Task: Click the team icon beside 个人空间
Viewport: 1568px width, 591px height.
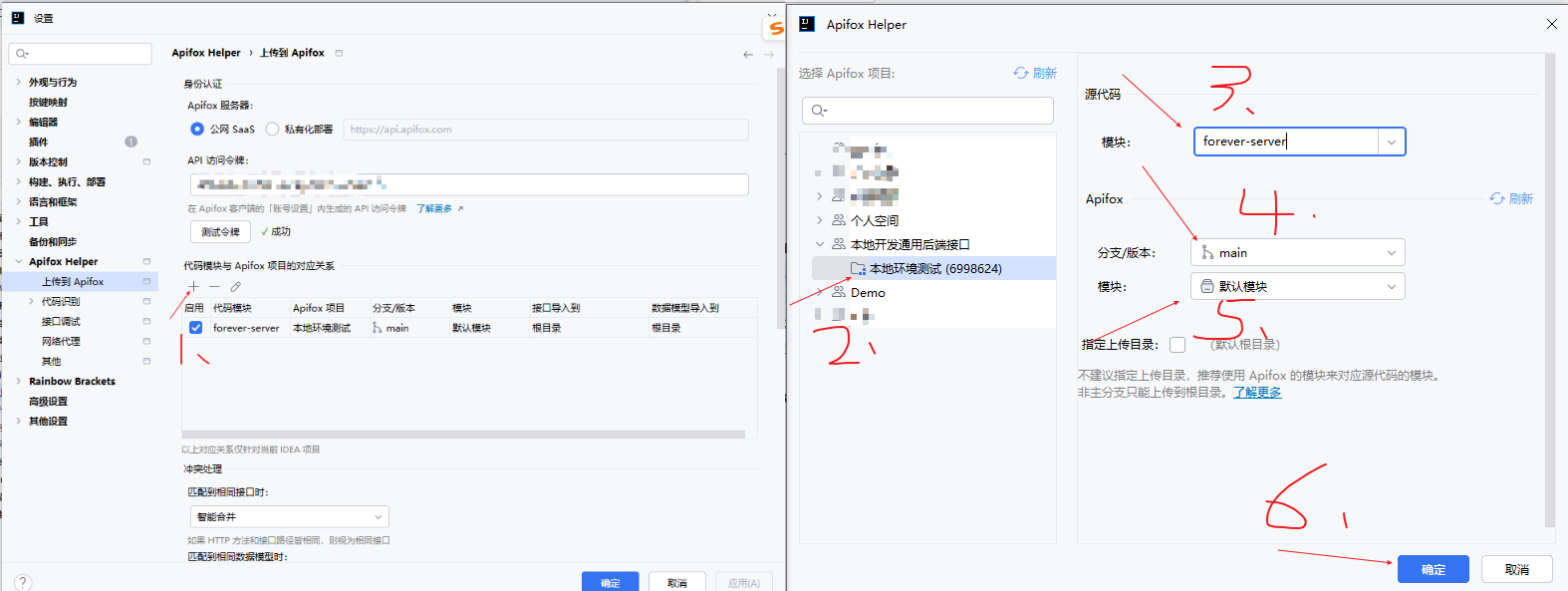Action: 839,220
